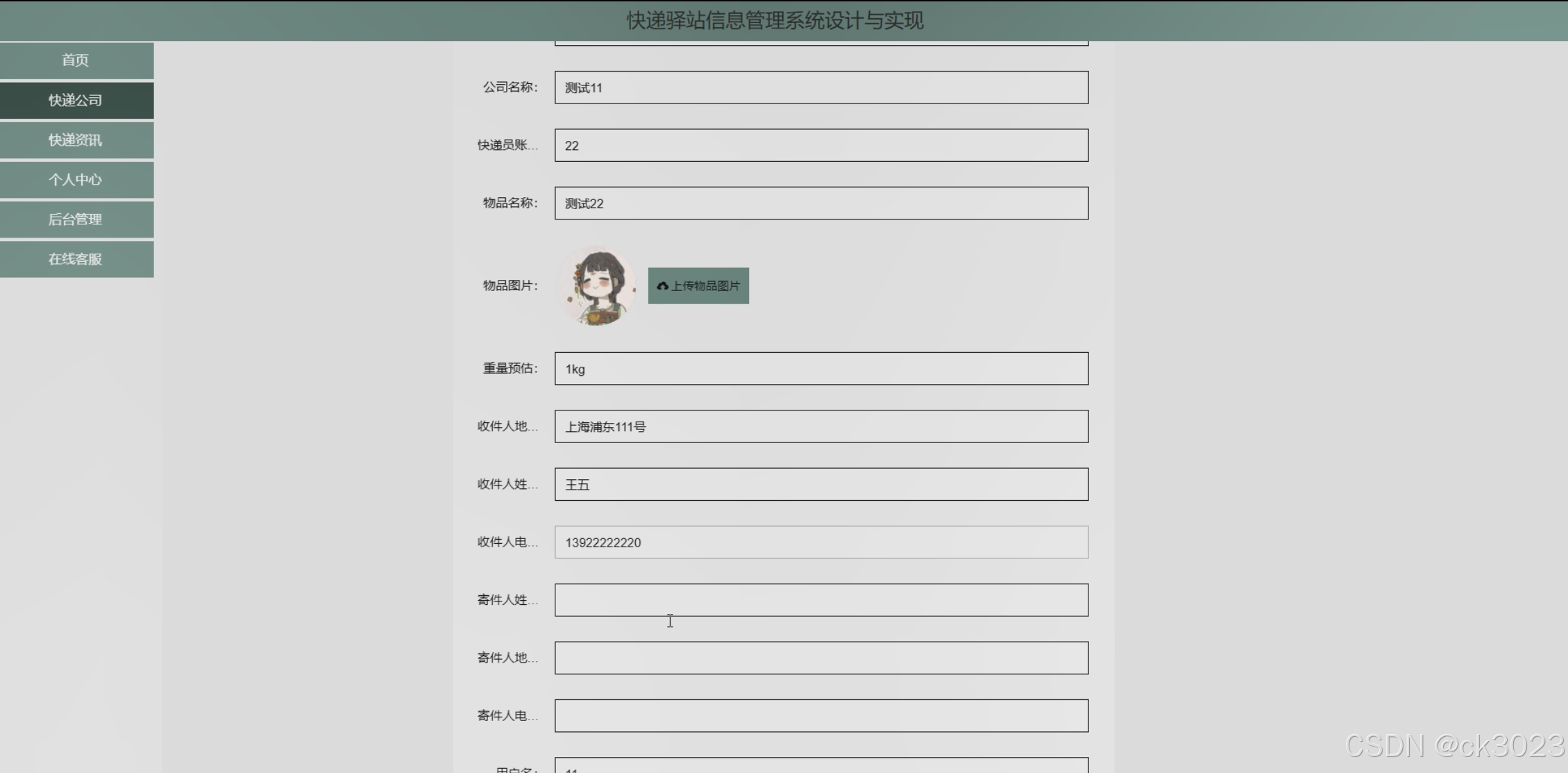Go to 快递资讯 section
Screen dimensions: 1568x773
tap(76, 140)
